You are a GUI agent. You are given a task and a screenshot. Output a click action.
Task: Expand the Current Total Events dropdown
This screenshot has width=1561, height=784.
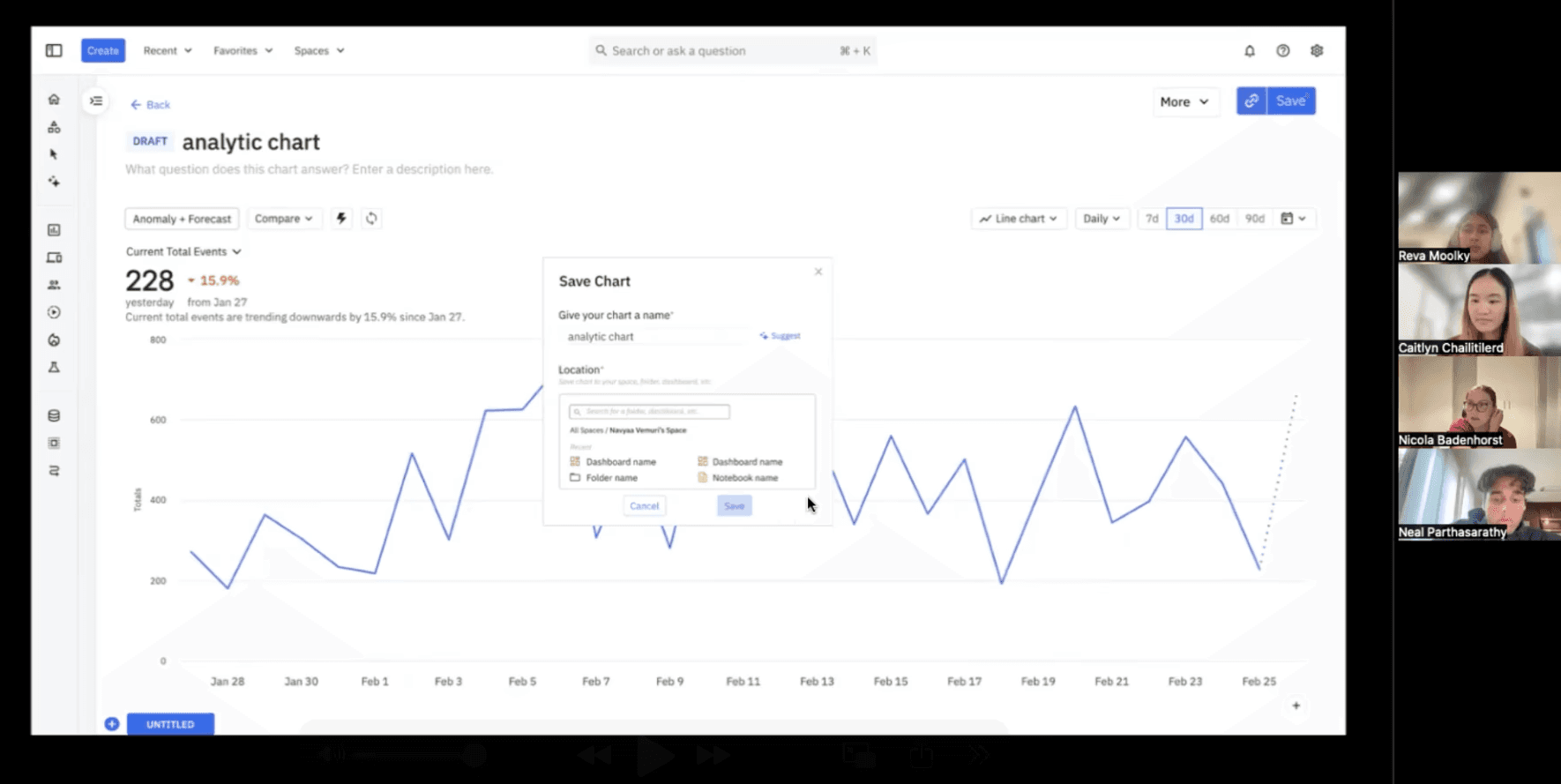click(x=183, y=251)
